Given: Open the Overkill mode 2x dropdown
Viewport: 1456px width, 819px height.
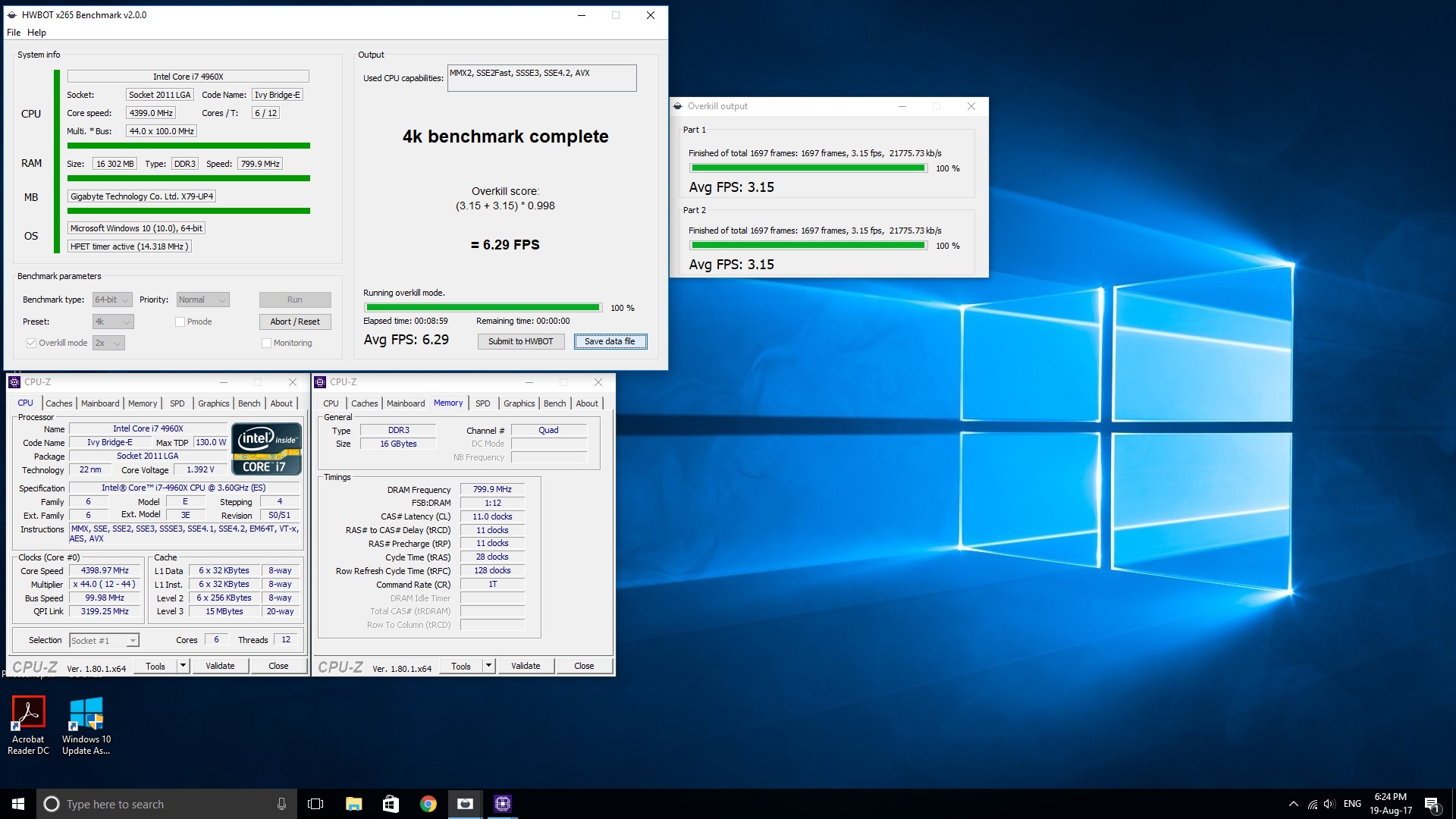Looking at the screenshot, I should point(108,343).
